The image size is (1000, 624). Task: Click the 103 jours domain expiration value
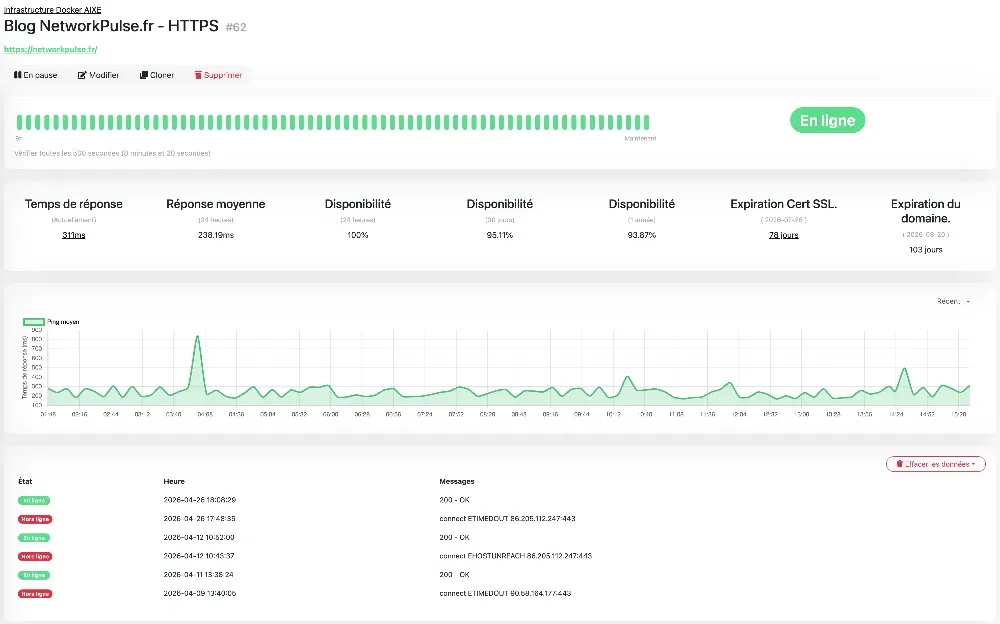[x=925, y=249]
